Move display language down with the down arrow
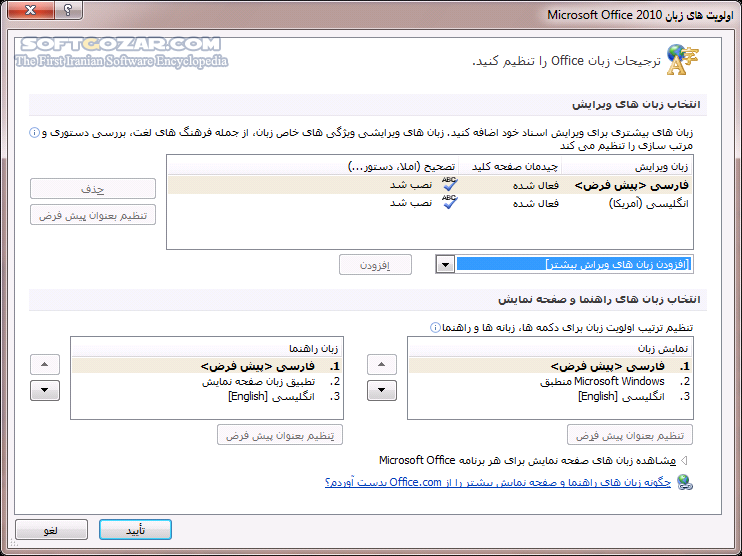The width and height of the screenshot is (742, 556). [382, 390]
